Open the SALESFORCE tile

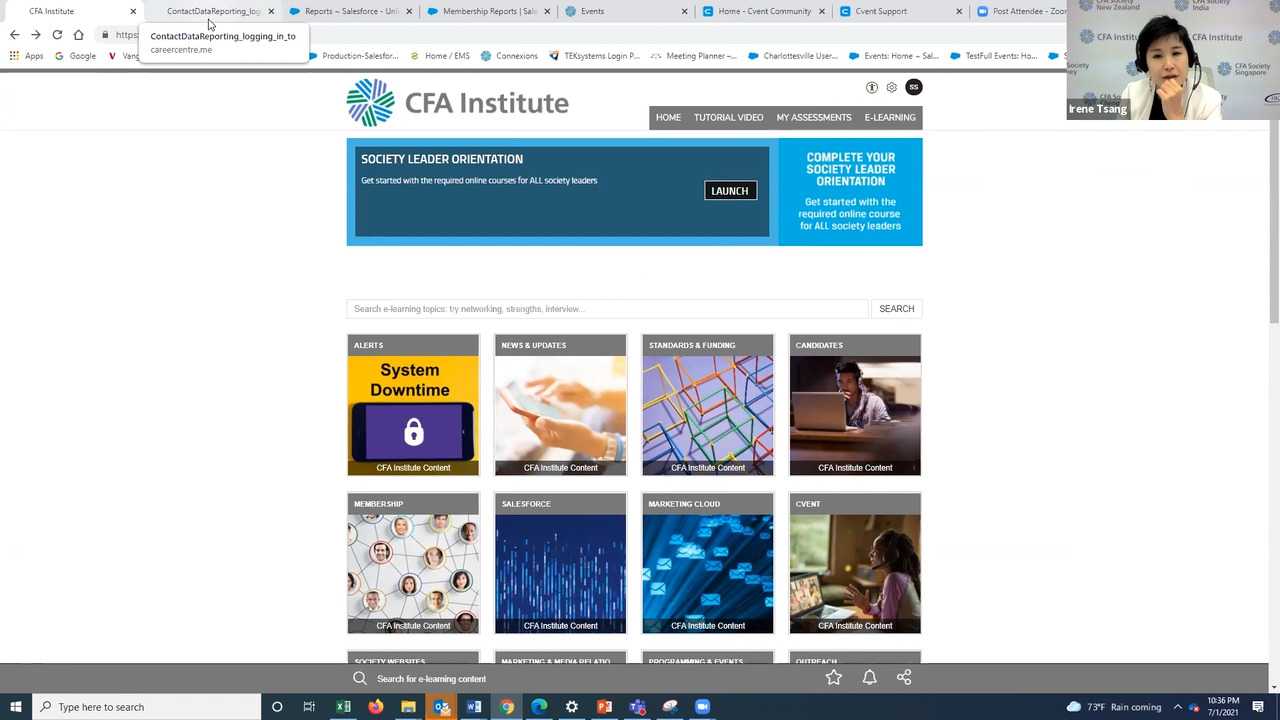pyautogui.click(x=560, y=564)
